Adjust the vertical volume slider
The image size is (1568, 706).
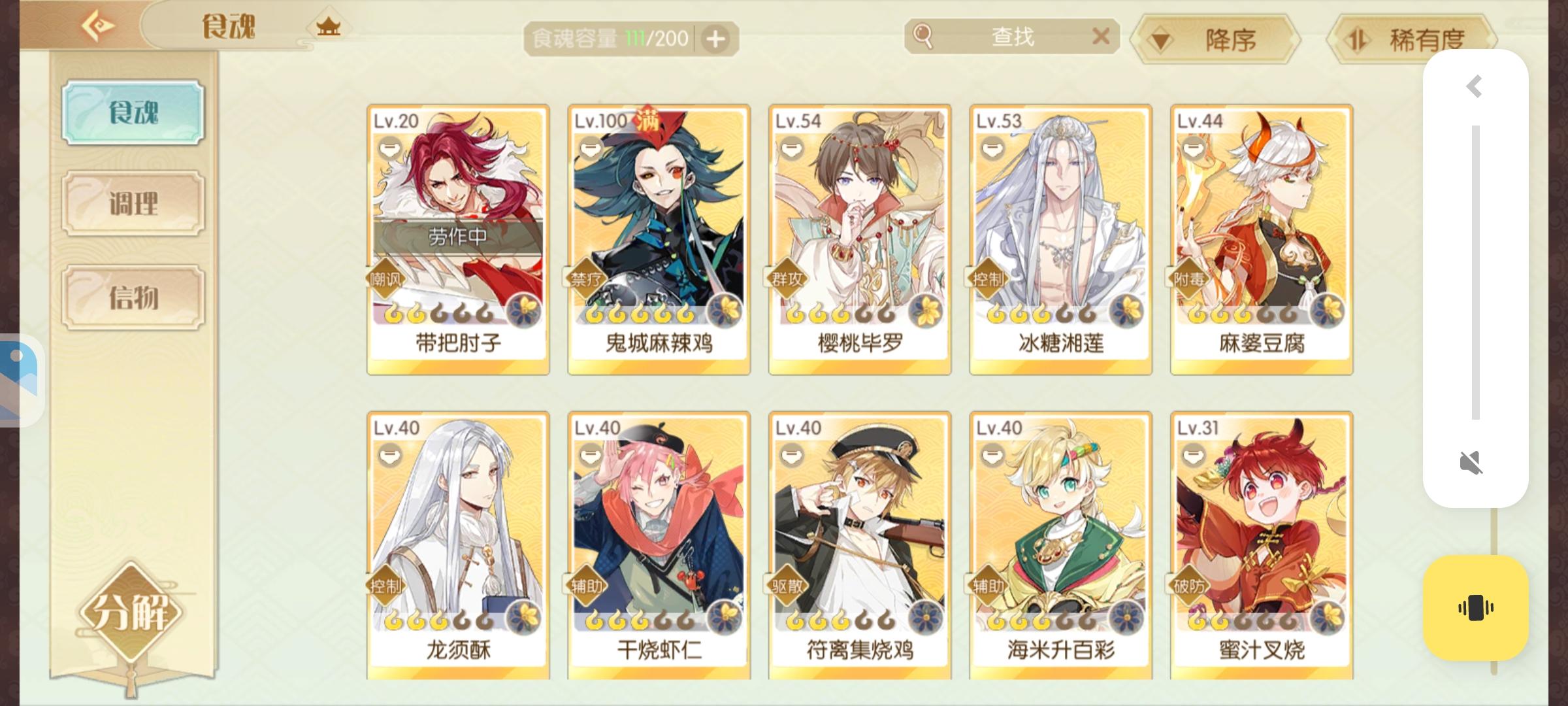[x=1475, y=273]
